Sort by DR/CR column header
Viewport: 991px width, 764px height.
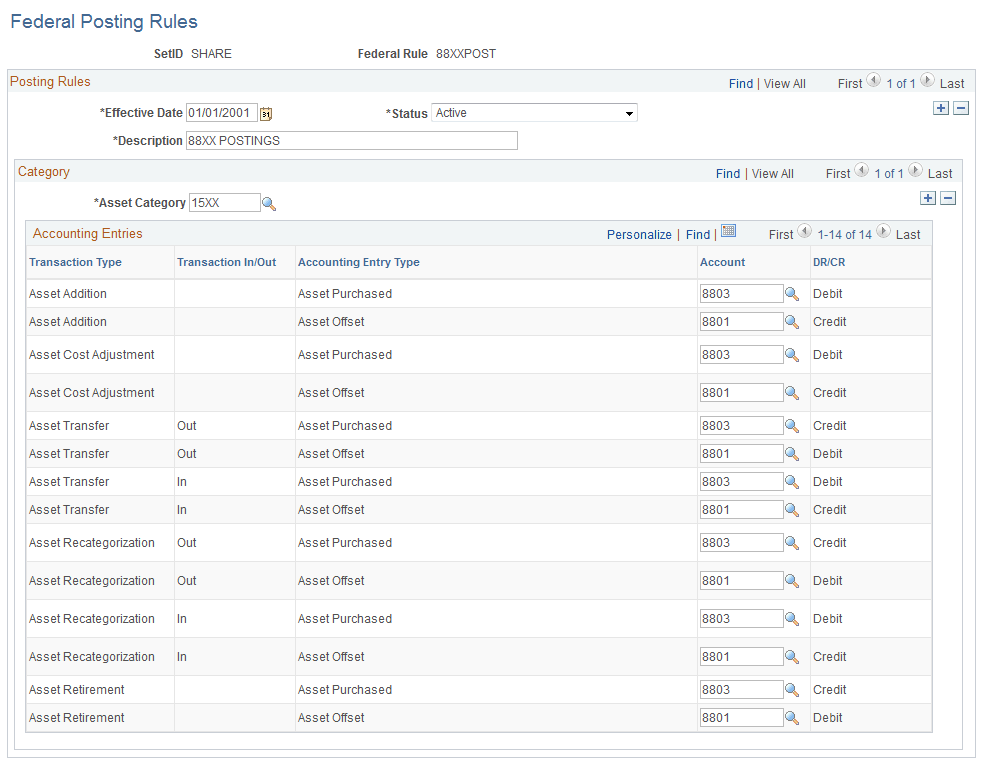(x=829, y=262)
